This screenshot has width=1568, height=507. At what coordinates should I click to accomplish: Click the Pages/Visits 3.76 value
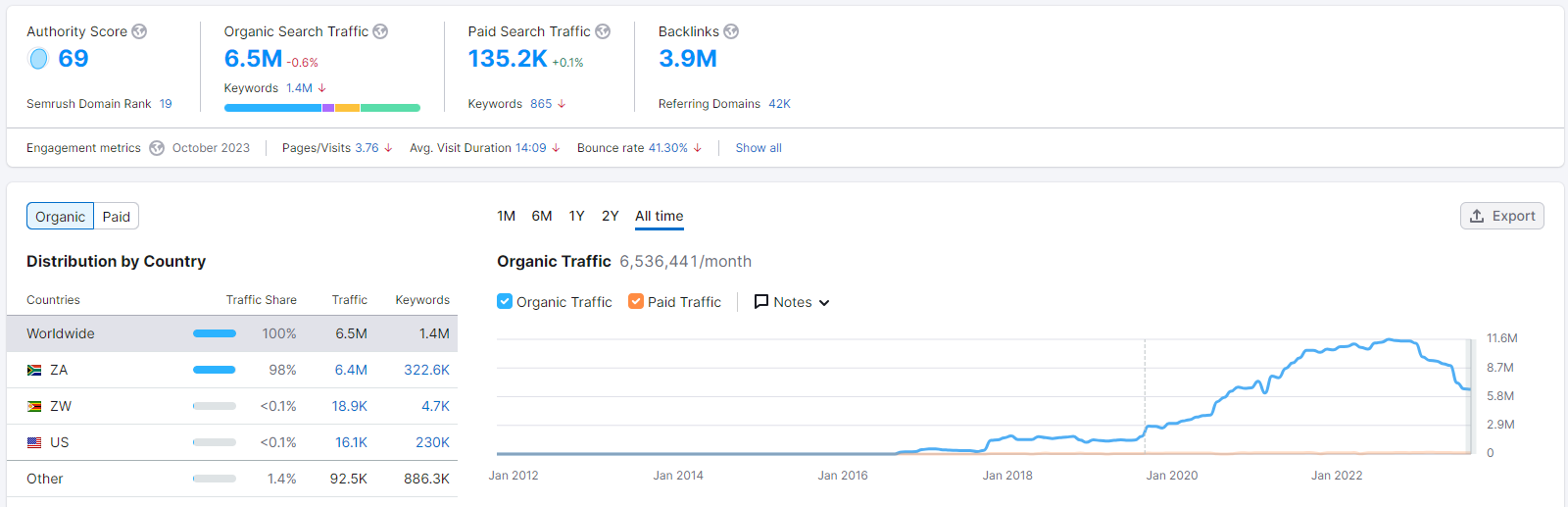pos(367,148)
